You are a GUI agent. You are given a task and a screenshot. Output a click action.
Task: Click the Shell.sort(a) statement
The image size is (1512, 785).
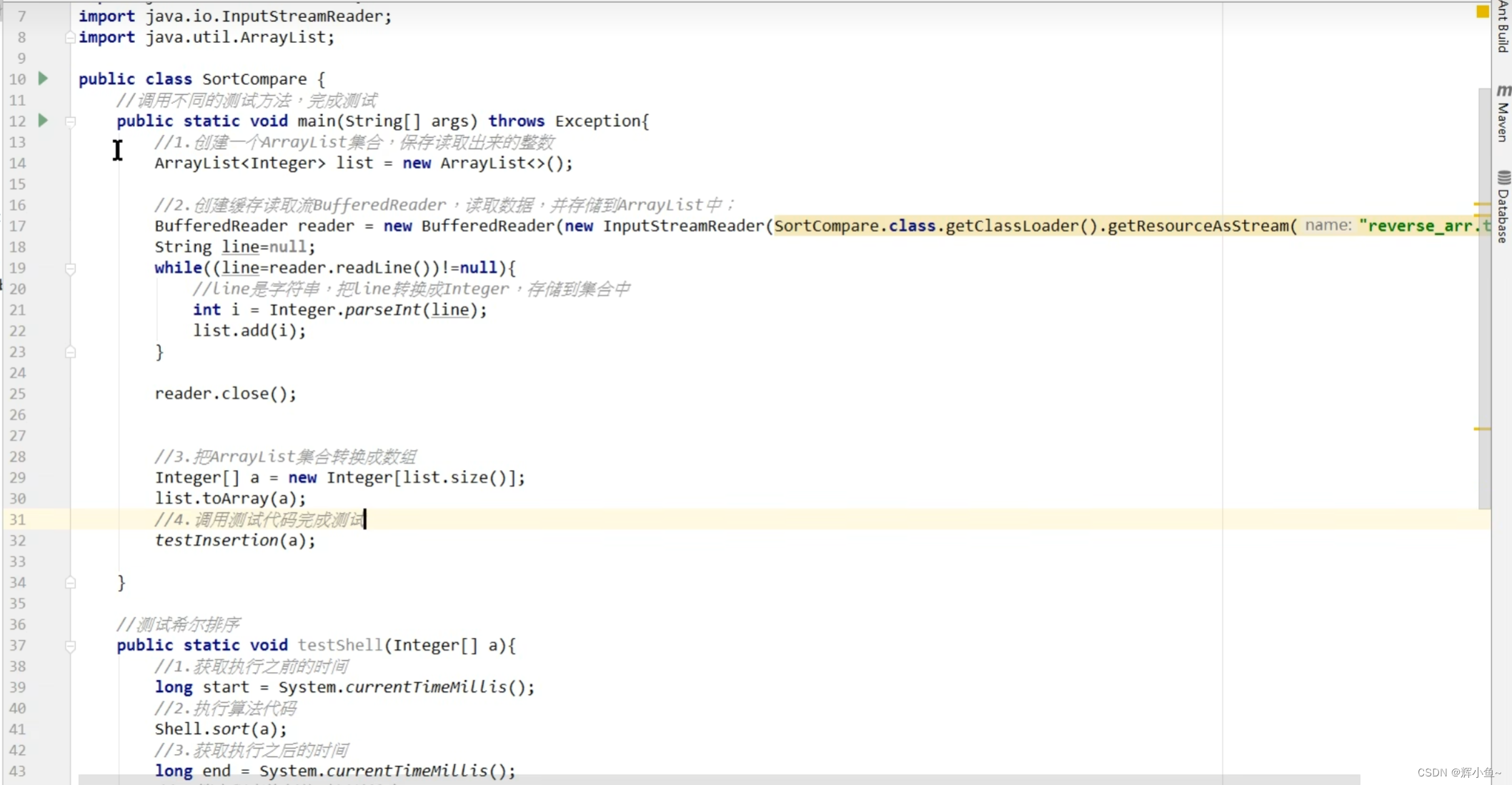click(221, 729)
